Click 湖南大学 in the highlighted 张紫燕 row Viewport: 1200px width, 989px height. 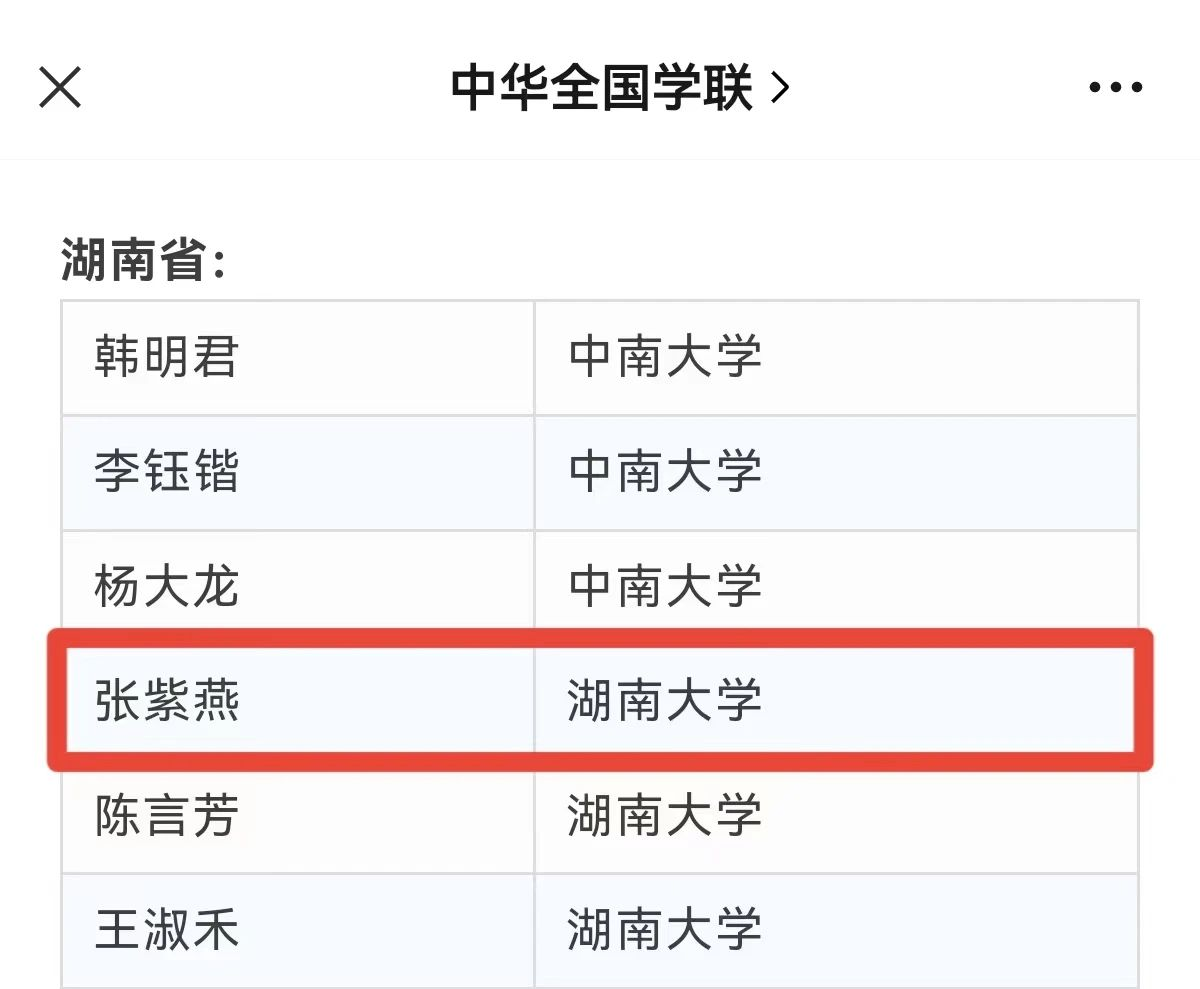tap(665, 700)
